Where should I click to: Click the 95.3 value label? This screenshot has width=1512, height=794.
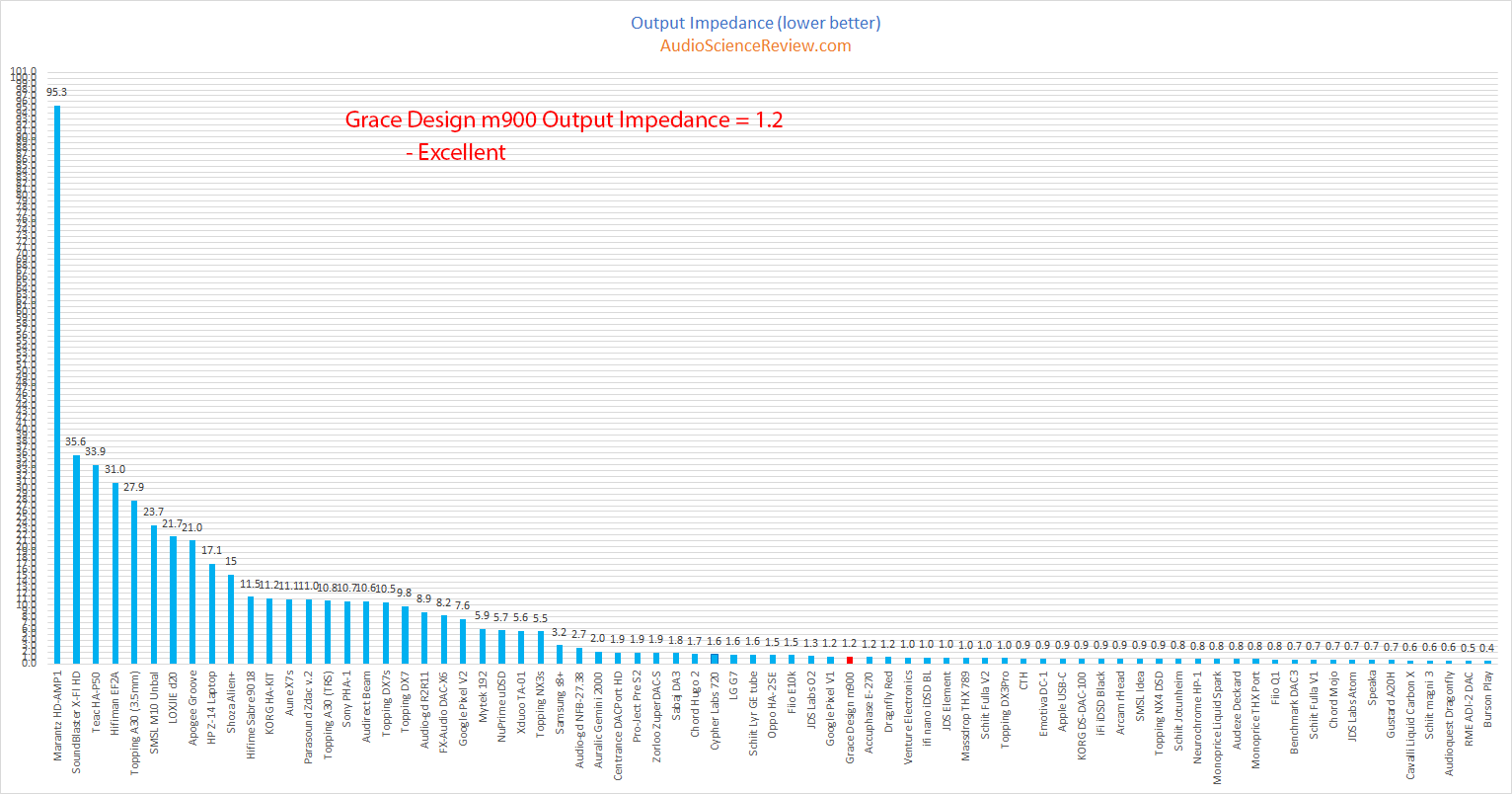pos(57,92)
